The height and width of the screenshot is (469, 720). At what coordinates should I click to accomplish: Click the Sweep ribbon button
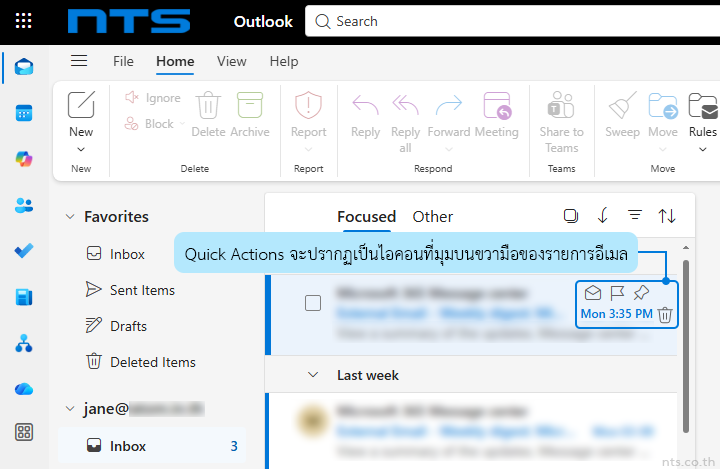[x=622, y=114]
